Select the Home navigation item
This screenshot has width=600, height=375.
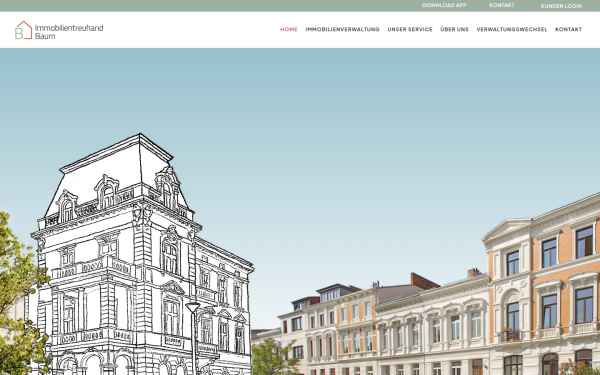point(289,29)
